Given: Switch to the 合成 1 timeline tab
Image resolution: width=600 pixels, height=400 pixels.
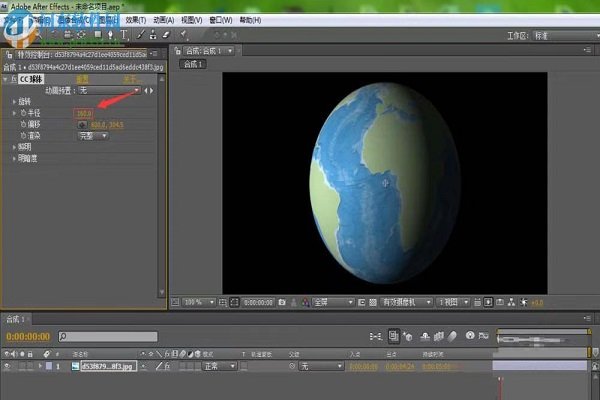Looking at the screenshot, I should 16,319.
